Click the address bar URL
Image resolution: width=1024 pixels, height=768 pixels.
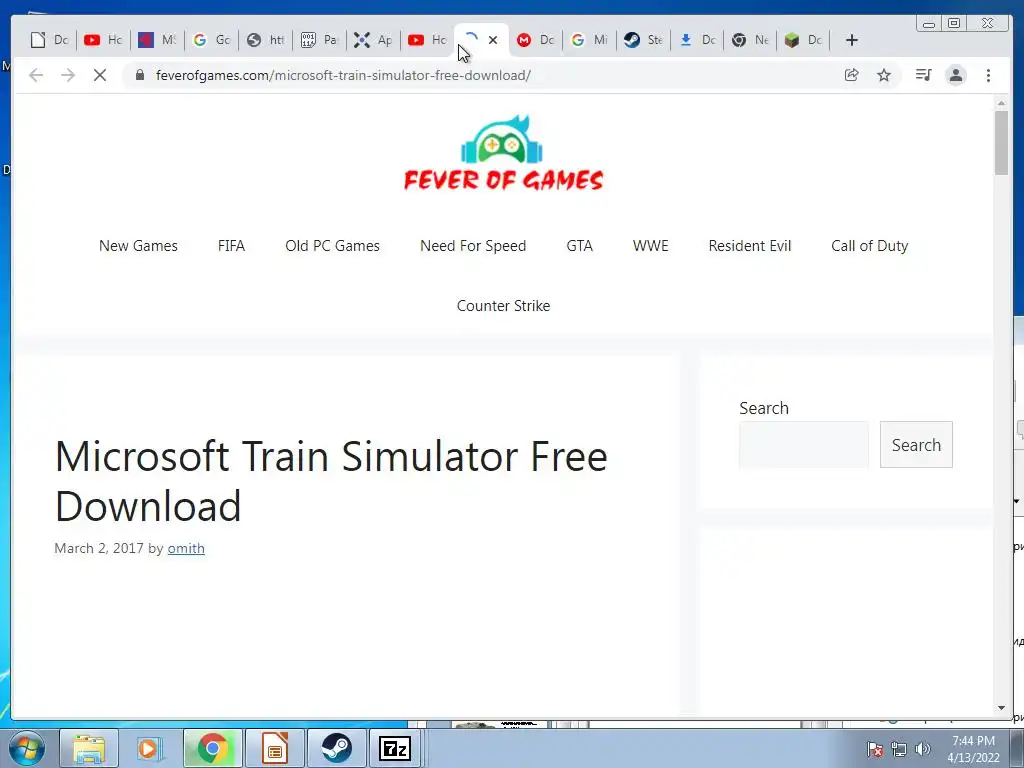click(x=344, y=75)
